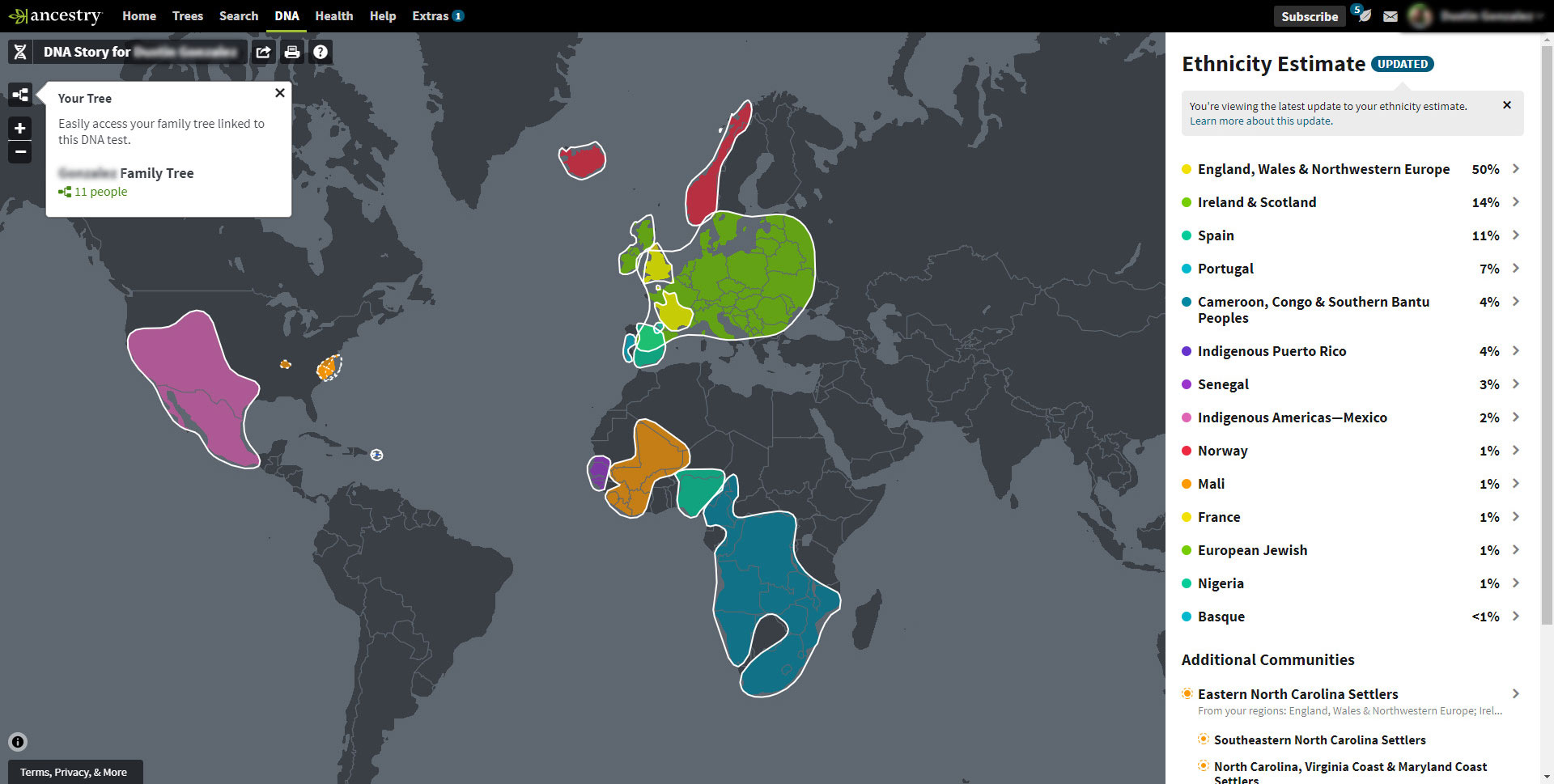Click the DNA helix icon
1554x784 pixels.
click(x=20, y=53)
